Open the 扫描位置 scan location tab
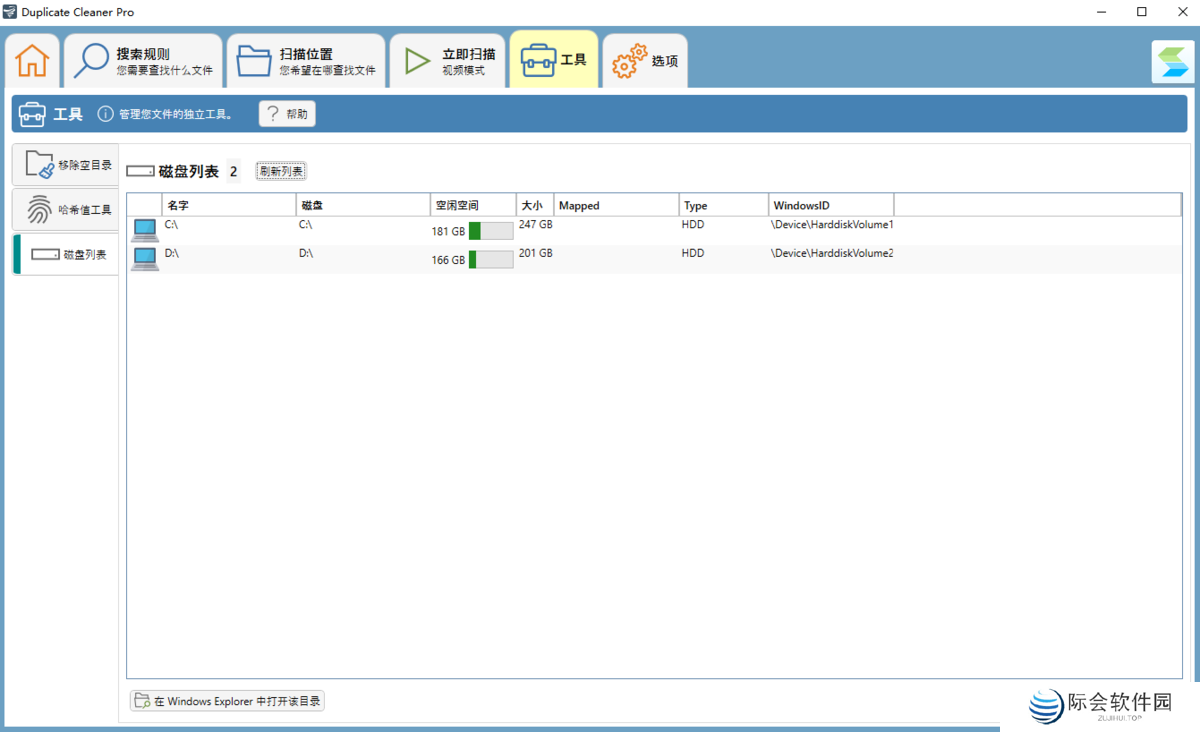Viewport: 1200px width, 732px height. 306,61
